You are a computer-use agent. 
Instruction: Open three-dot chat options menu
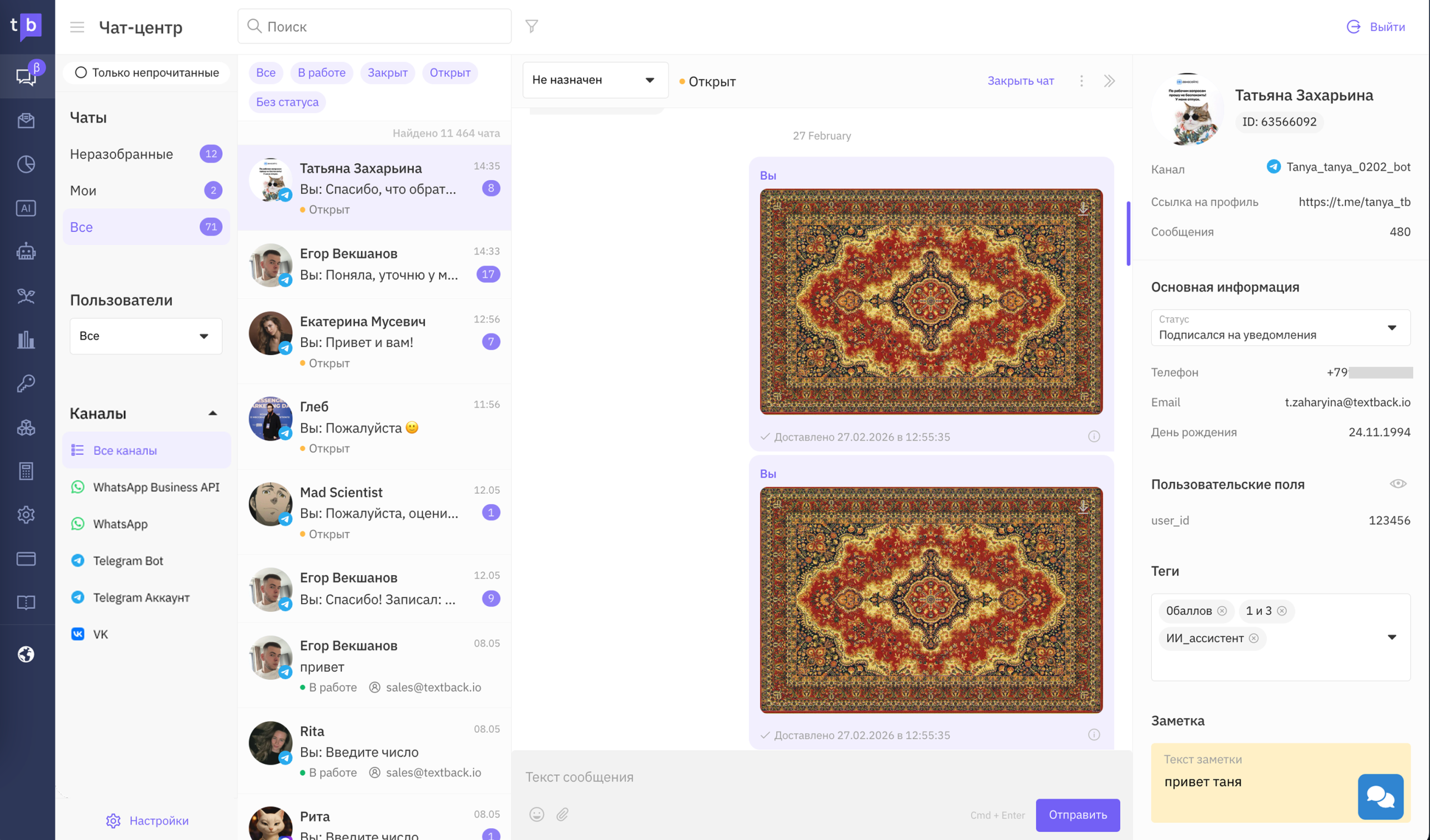tap(1081, 80)
